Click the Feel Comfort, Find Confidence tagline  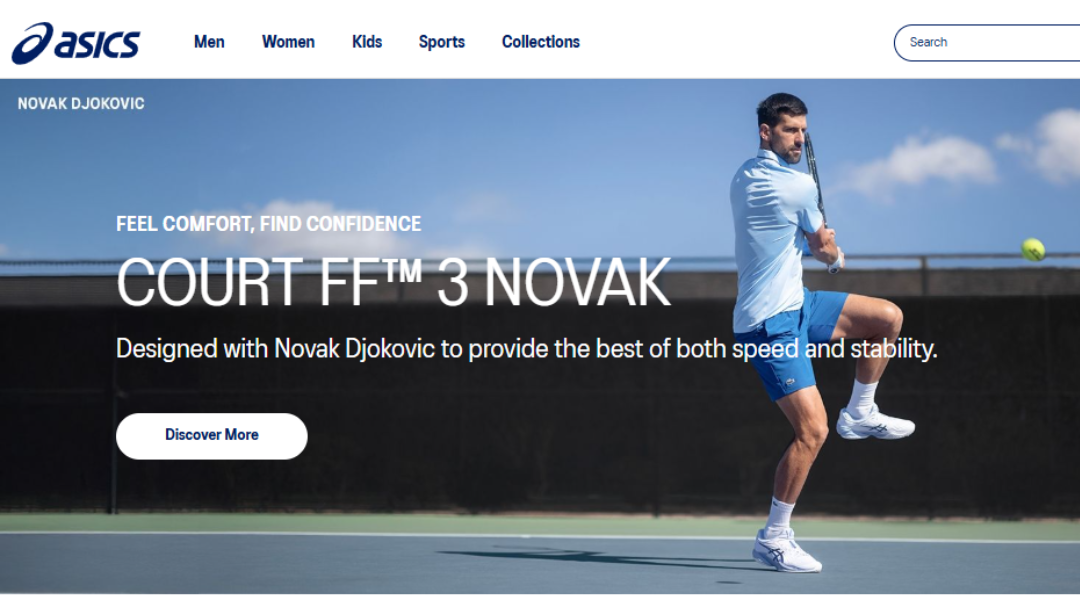[x=269, y=224]
